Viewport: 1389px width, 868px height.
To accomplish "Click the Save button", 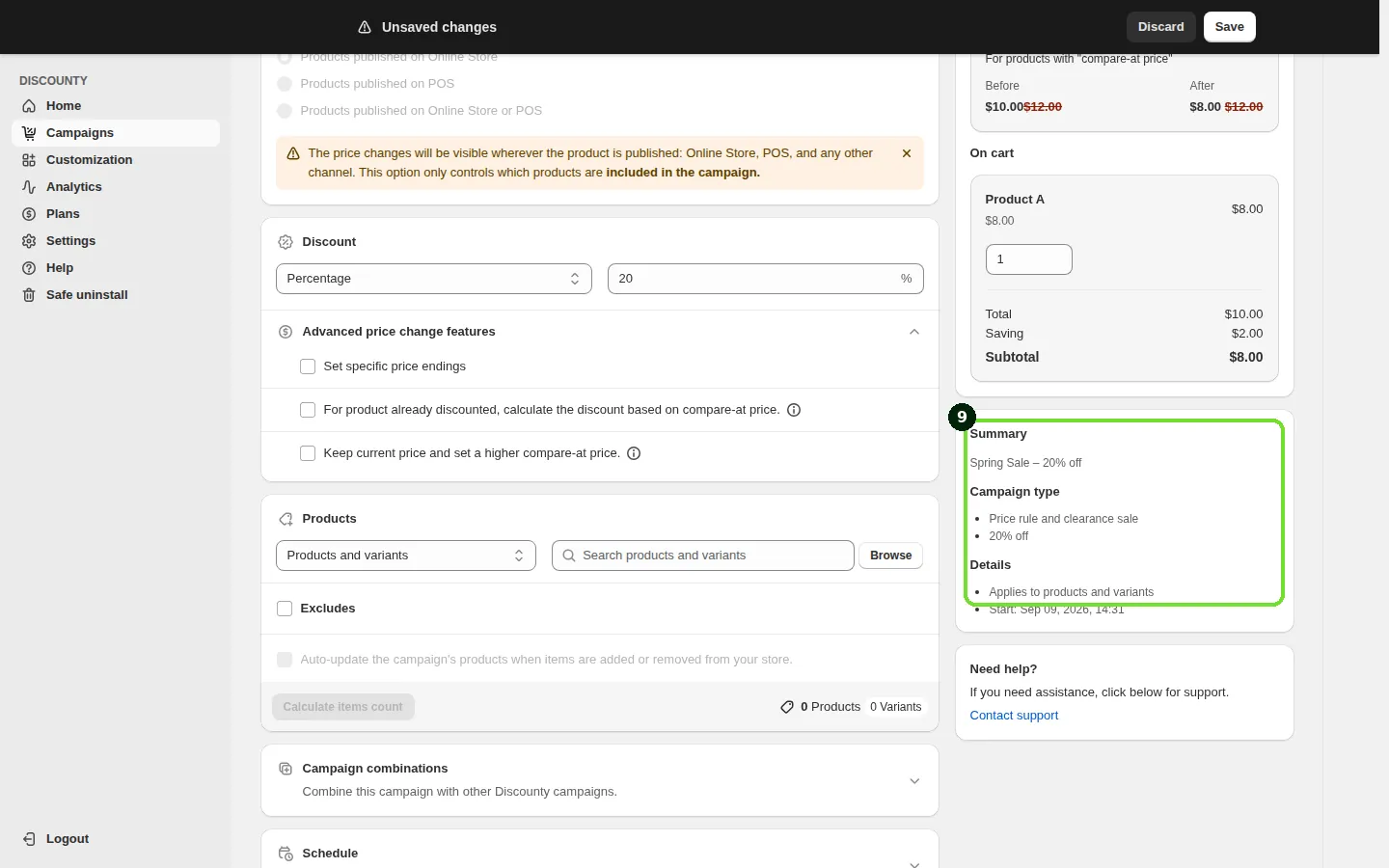I will pos(1230,27).
